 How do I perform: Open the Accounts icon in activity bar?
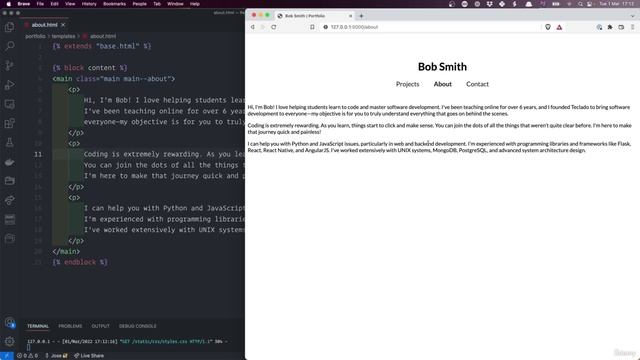[9, 322]
